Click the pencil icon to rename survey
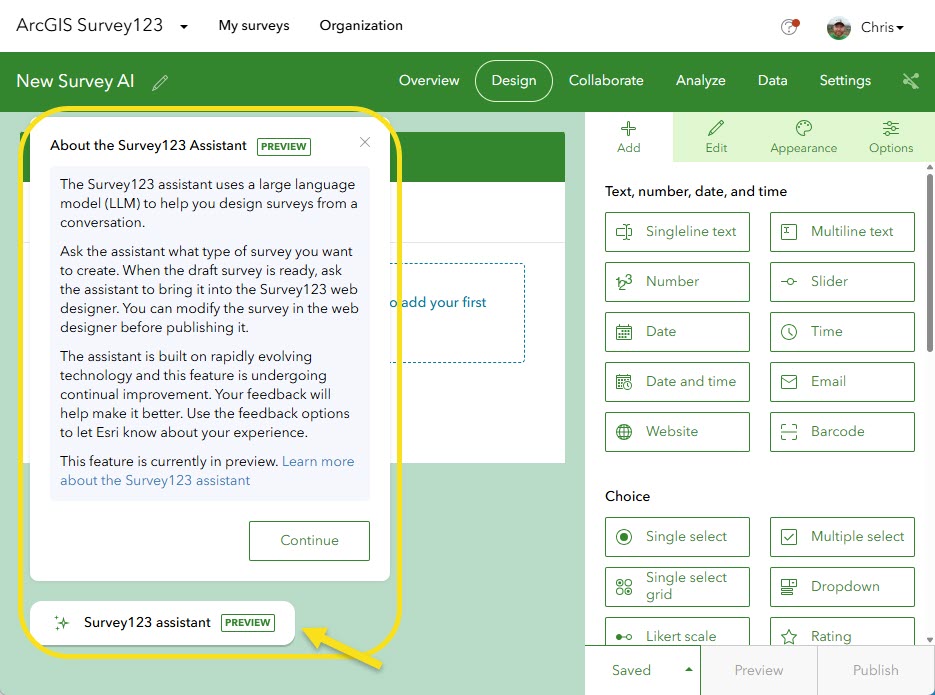Screen dimensions: 935x695 pyautogui.click(x=160, y=82)
